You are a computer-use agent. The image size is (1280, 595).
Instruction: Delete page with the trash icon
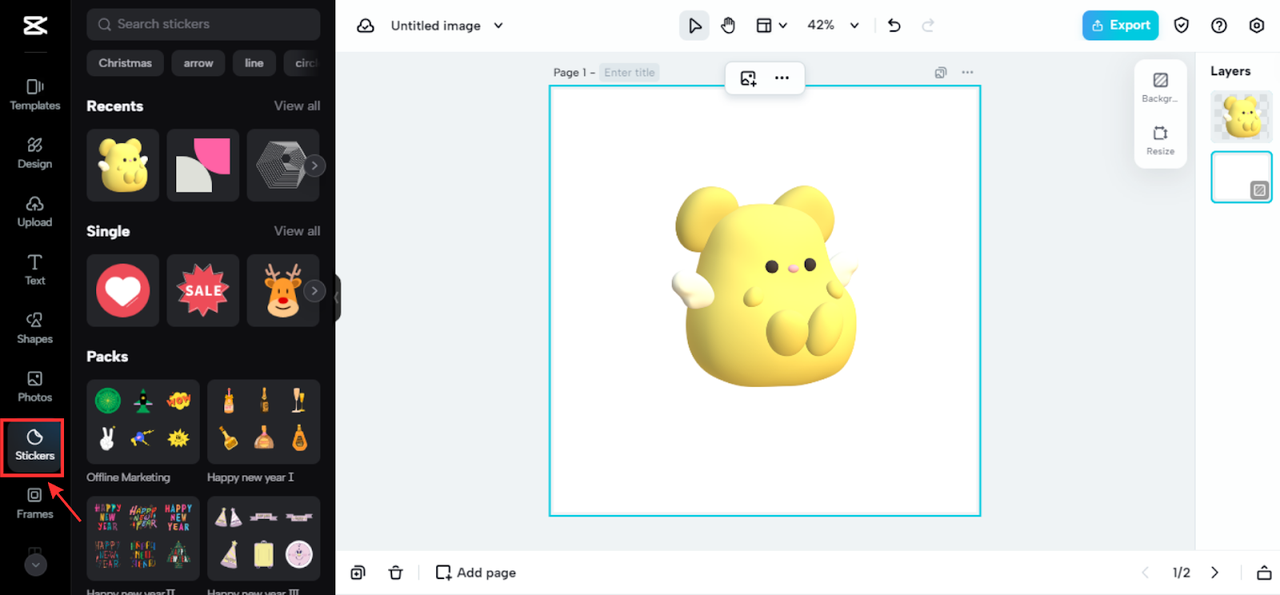[x=396, y=573]
